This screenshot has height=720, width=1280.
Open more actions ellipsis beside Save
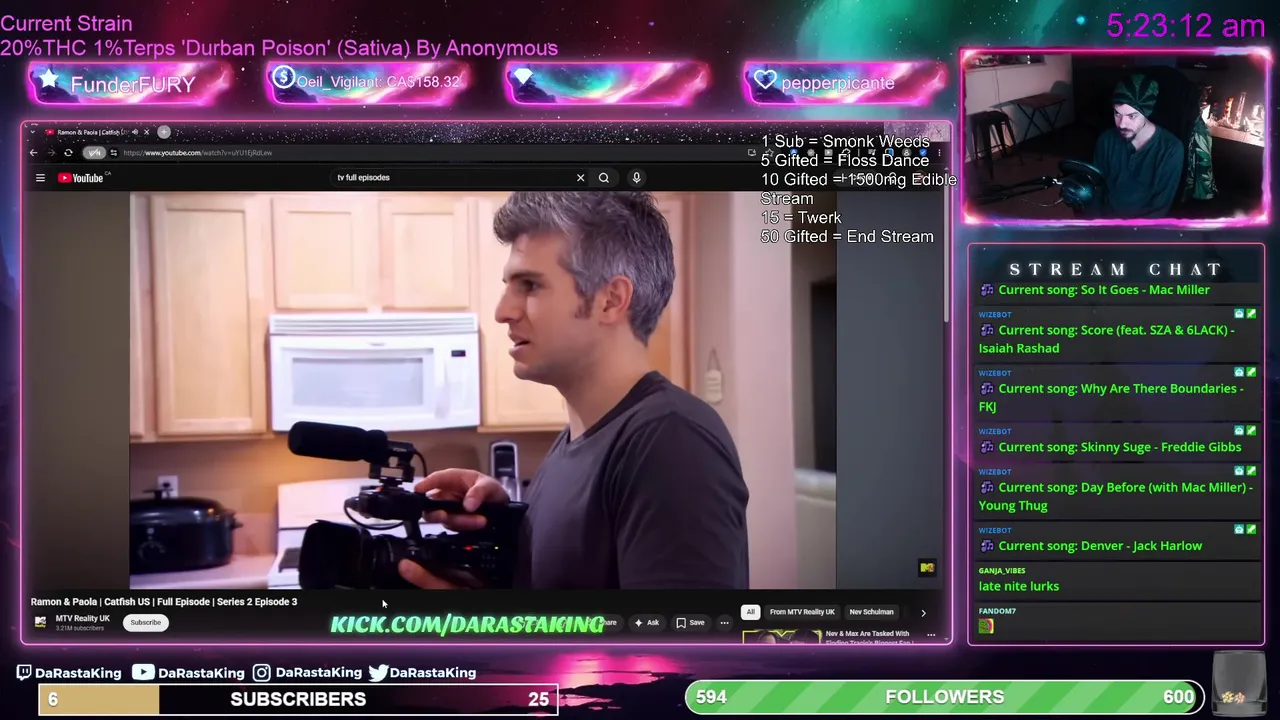click(724, 623)
